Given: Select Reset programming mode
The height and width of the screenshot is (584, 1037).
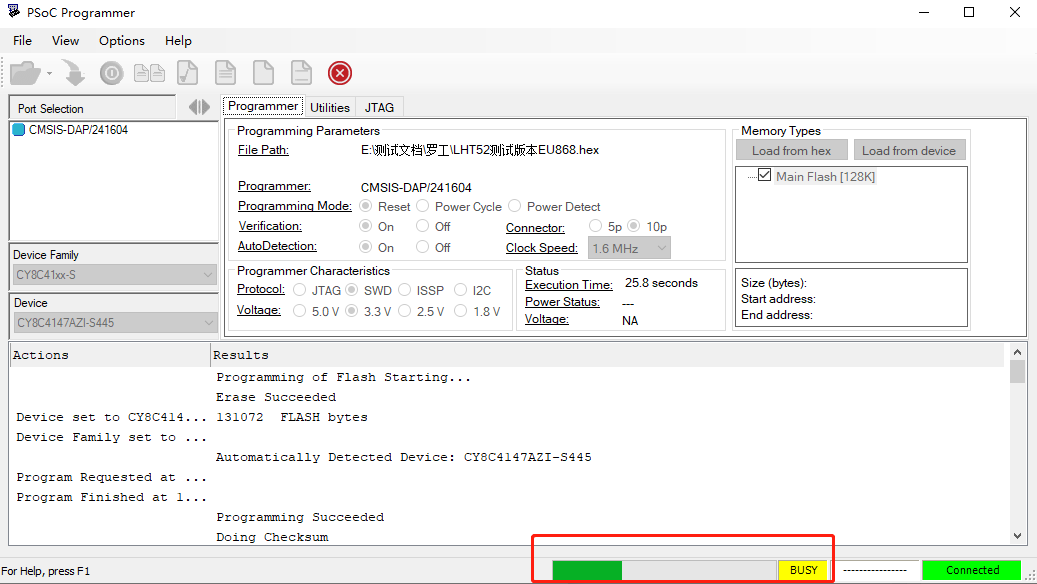Looking at the screenshot, I should click(365, 206).
